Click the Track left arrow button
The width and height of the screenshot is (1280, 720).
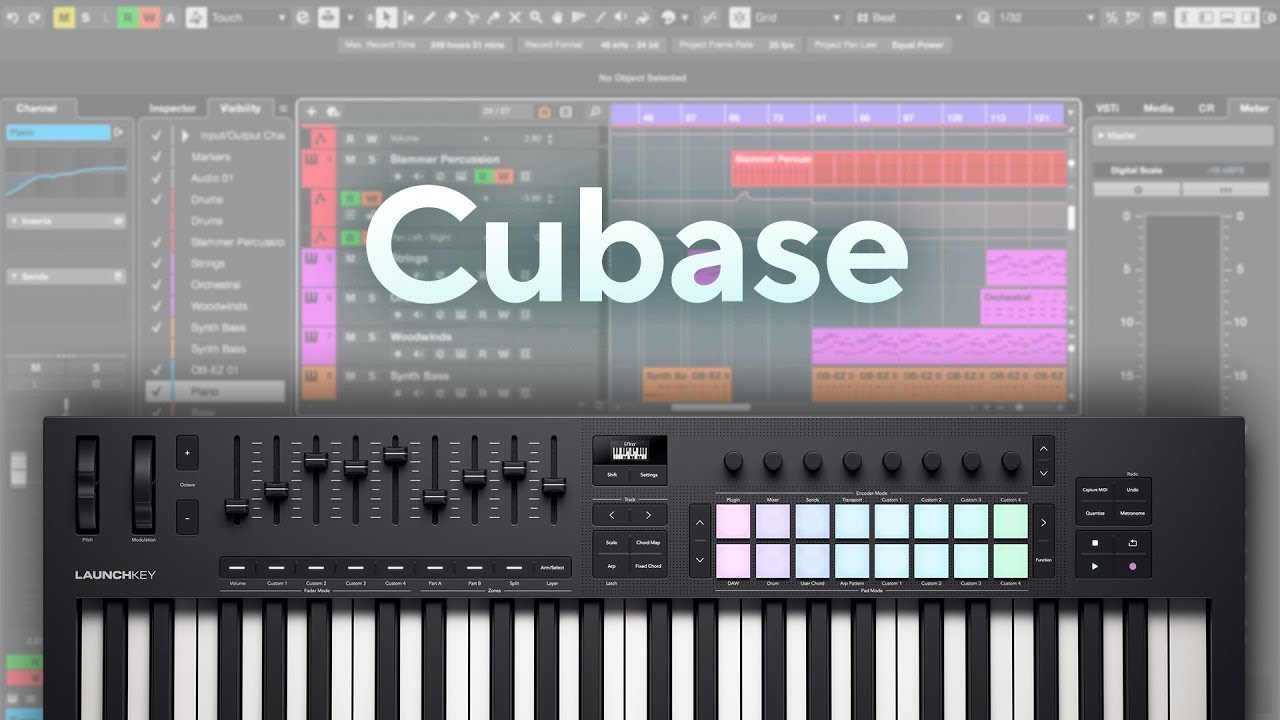611,515
